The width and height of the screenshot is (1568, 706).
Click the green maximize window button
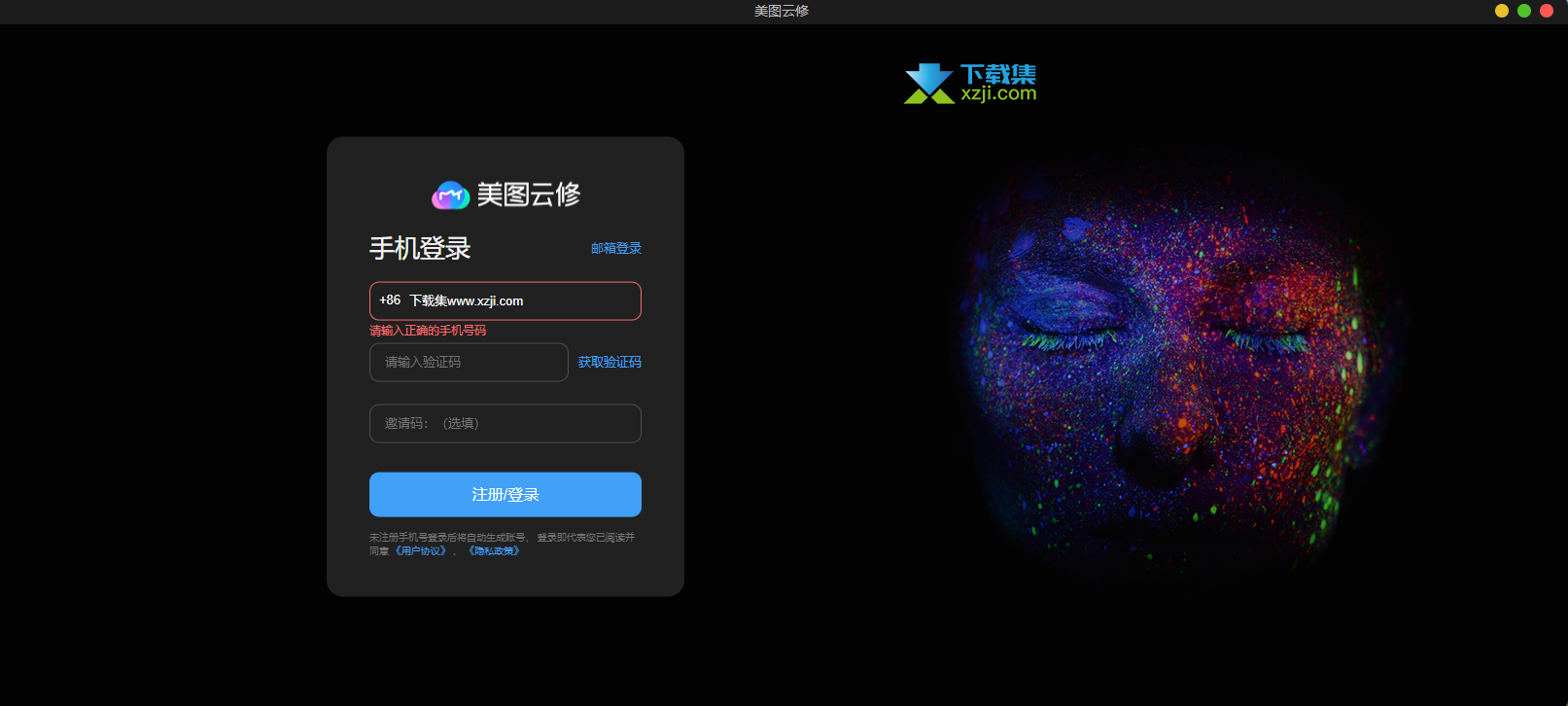(1523, 11)
